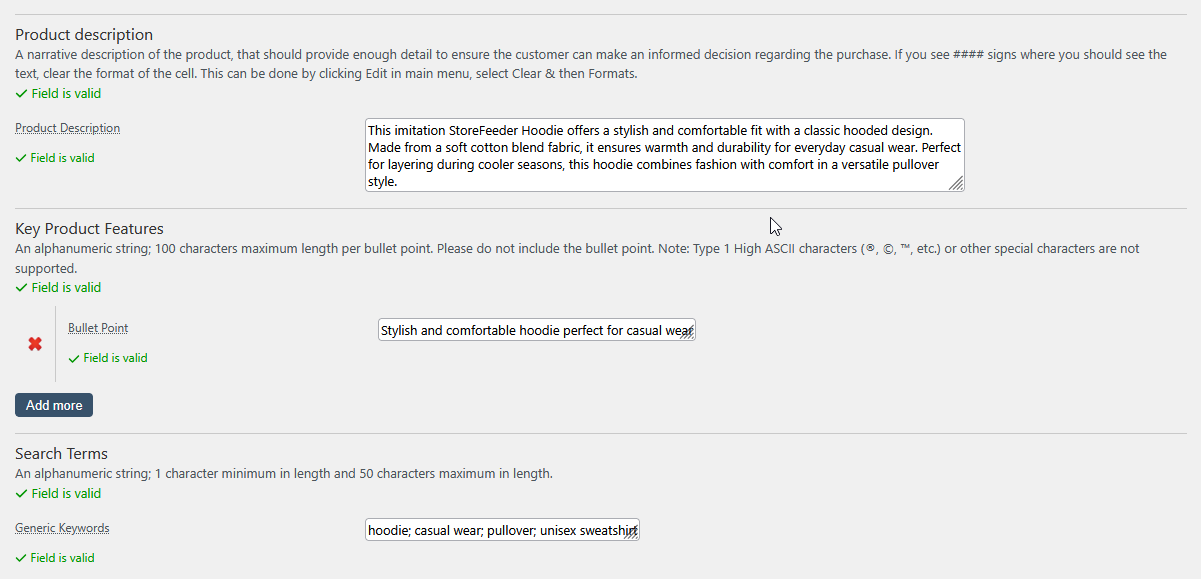Click the Search Terms section heading
This screenshot has height=579, width=1201.
pos(61,454)
